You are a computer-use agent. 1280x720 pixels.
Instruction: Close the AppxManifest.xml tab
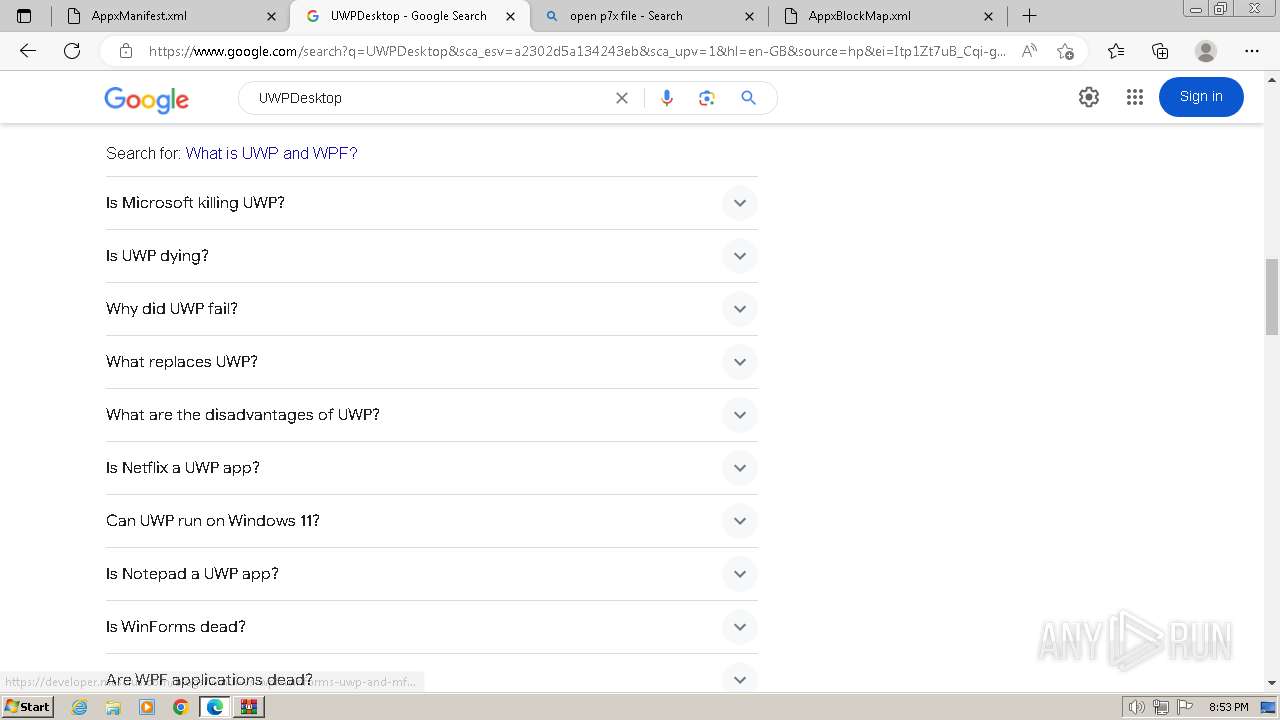(x=272, y=16)
